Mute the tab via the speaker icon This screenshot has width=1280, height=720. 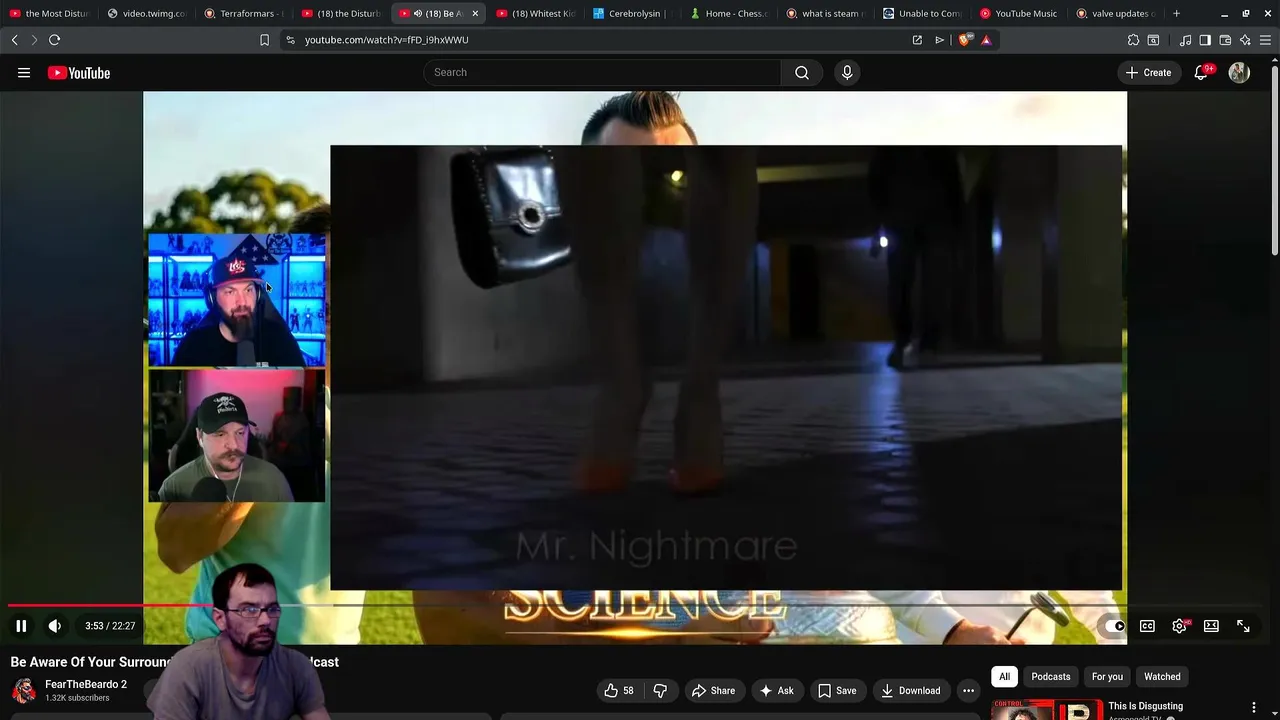pos(418,13)
